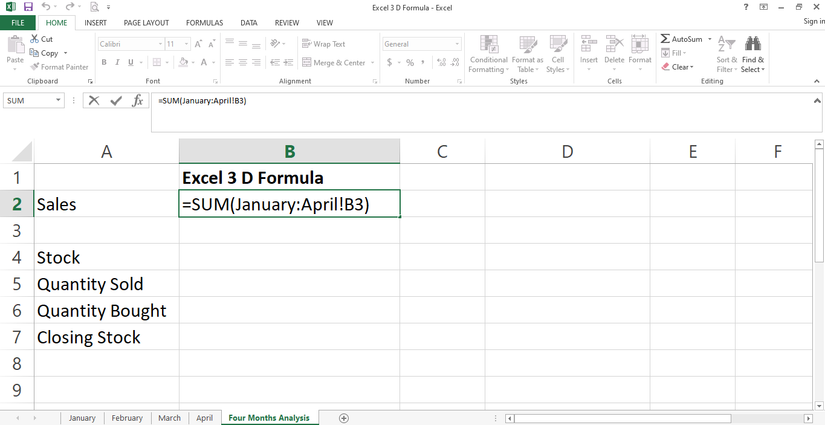825x425 pixels.
Task: Toggle Wrap Text
Action: 323,44
